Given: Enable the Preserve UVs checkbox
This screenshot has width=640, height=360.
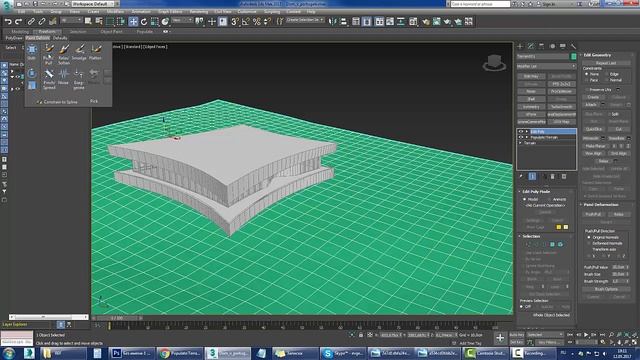Looking at the screenshot, I should [x=587, y=89].
